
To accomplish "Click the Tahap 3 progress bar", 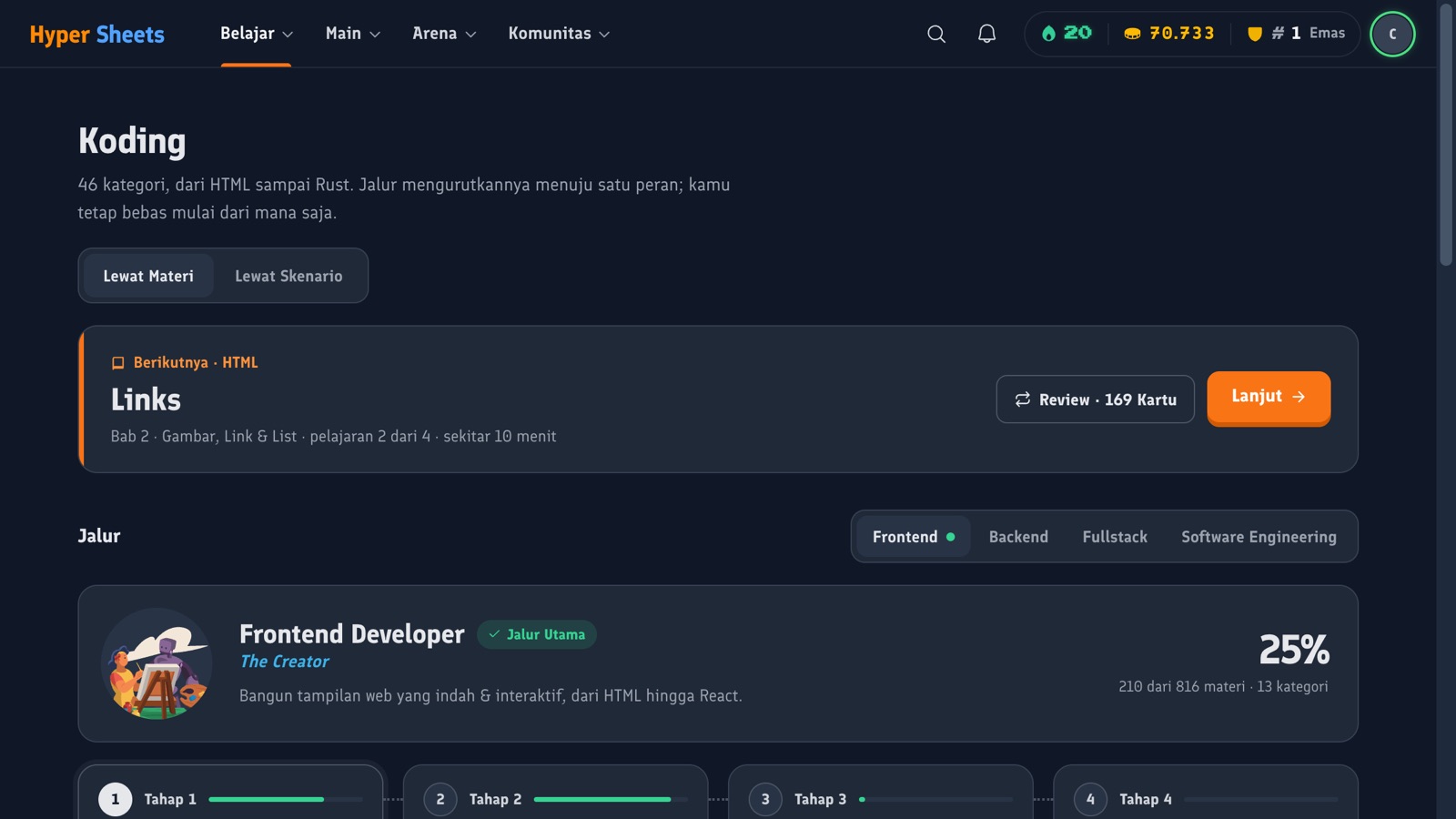I will pyautogui.click(x=935, y=799).
